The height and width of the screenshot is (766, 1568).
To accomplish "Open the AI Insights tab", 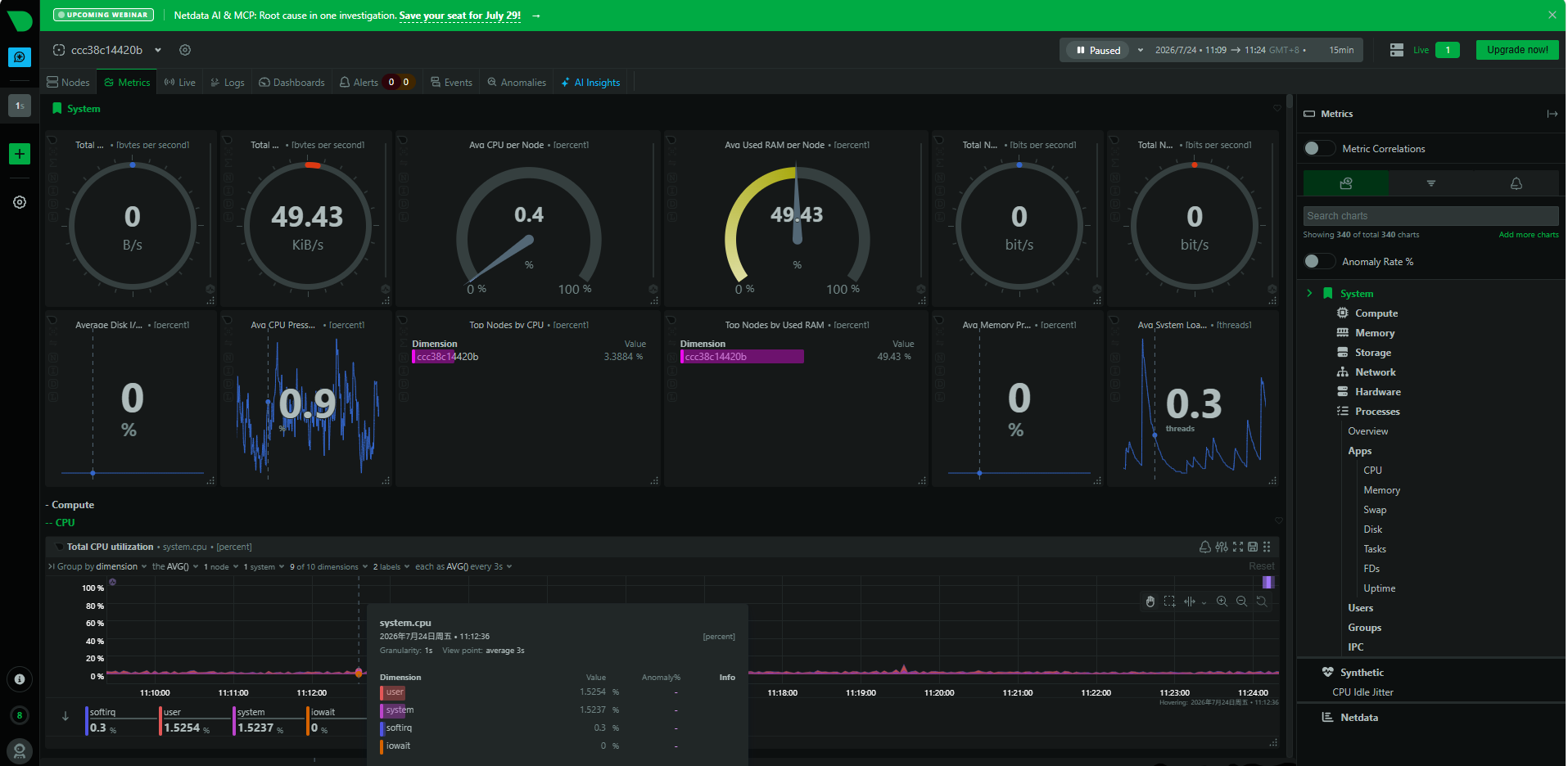I will click(590, 83).
